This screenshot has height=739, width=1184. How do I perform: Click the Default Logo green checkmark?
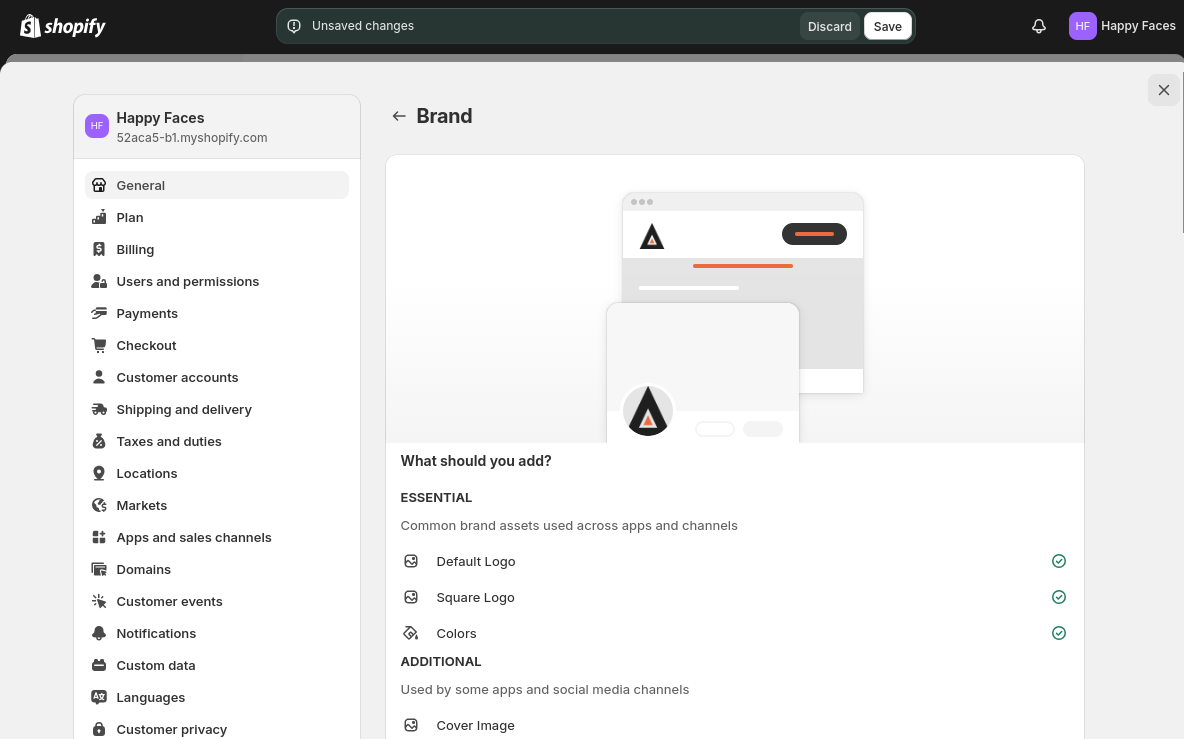pyautogui.click(x=1059, y=561)
